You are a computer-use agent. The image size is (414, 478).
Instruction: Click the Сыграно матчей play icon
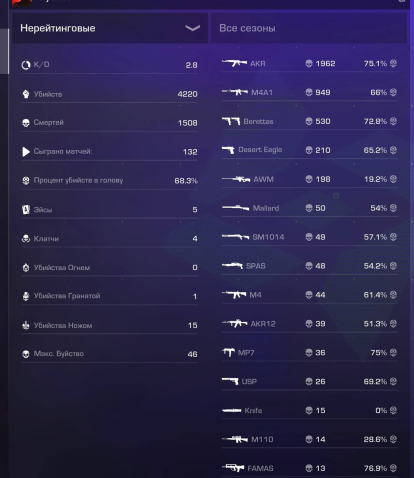pyautogui.click(x=26, y=152)
